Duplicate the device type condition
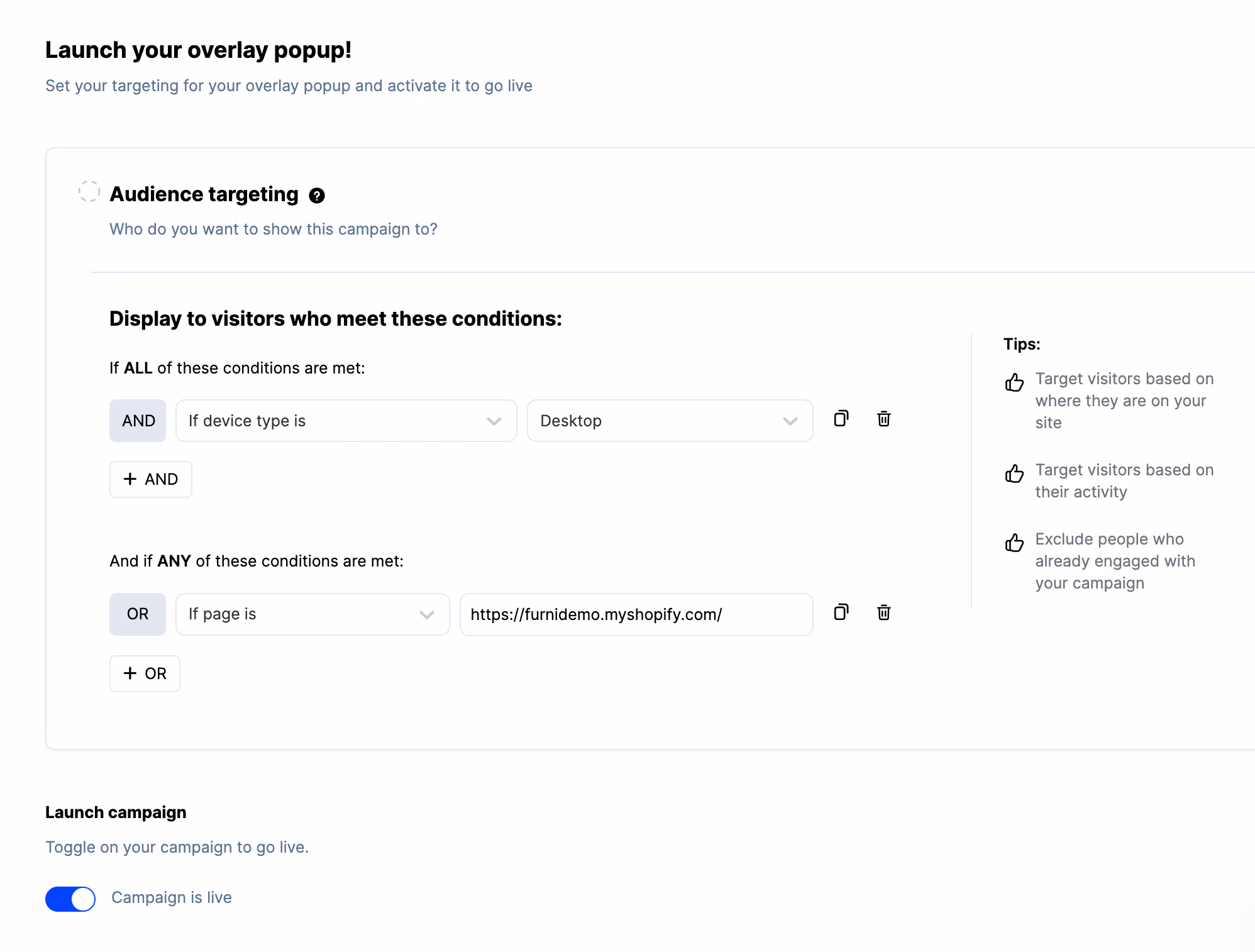This screenshot has height=952, width=1255. point(841,419)
